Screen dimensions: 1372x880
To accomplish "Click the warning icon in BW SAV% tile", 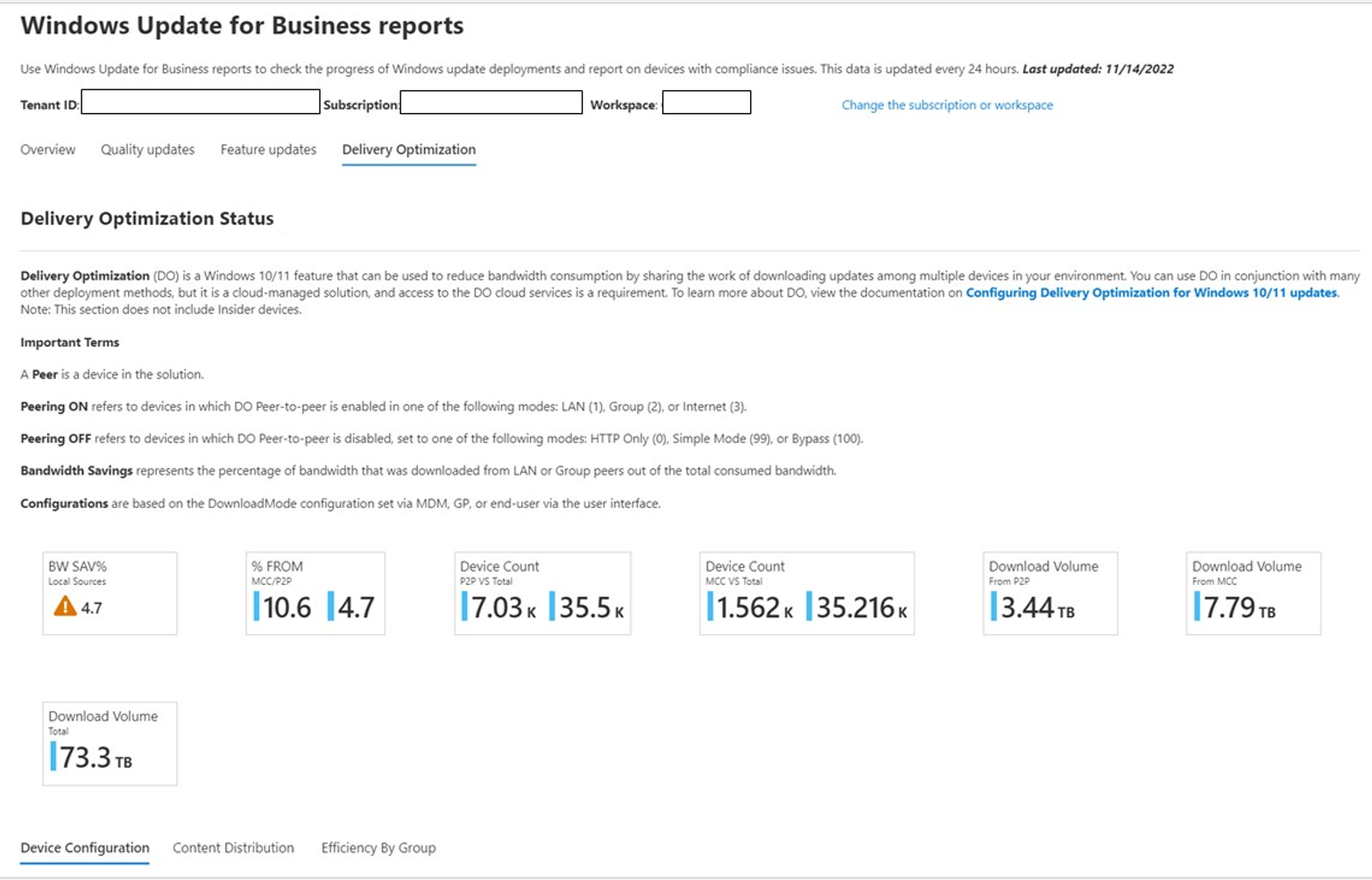I will (x=65, y=606).
